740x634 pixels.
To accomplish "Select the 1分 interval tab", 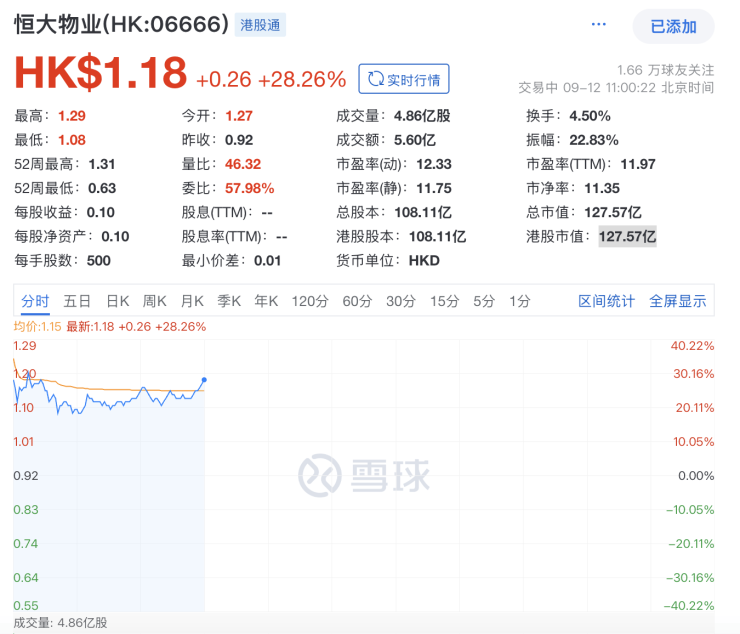I will [519, 301].
